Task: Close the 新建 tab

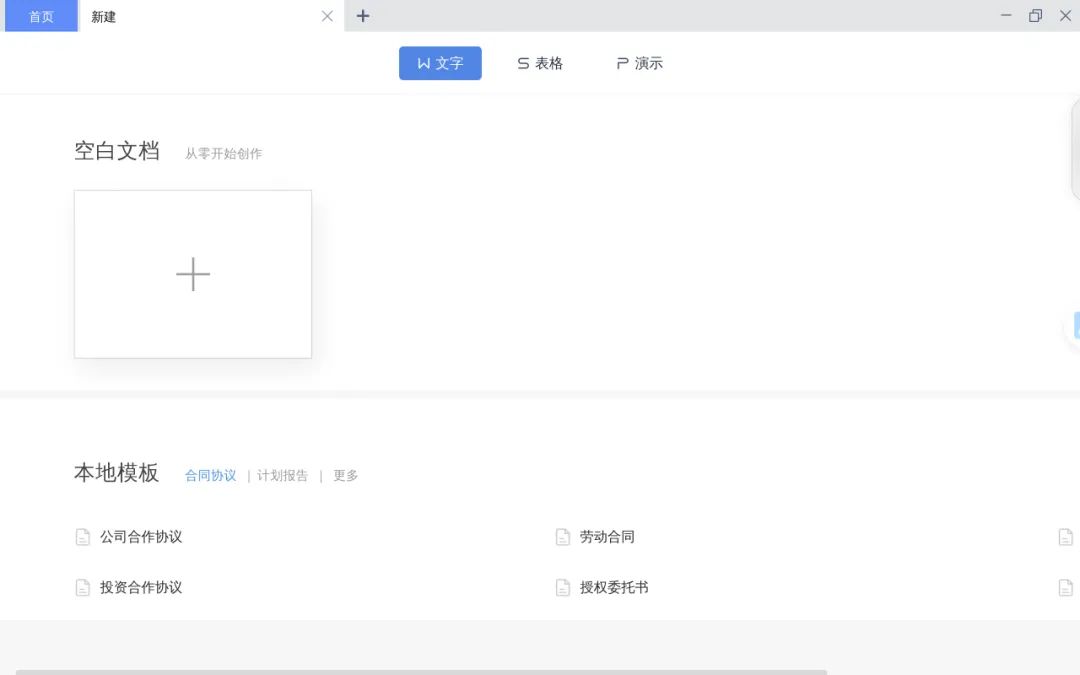Action: tap(326, 17)
